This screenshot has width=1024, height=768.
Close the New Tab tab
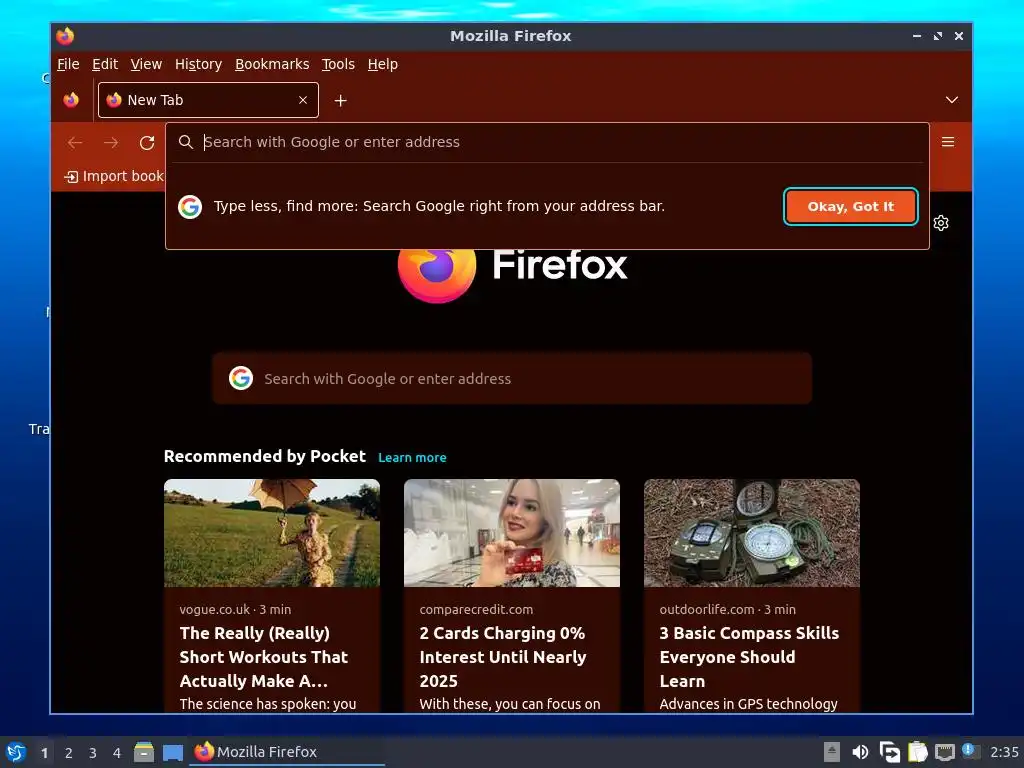point(302,100)
